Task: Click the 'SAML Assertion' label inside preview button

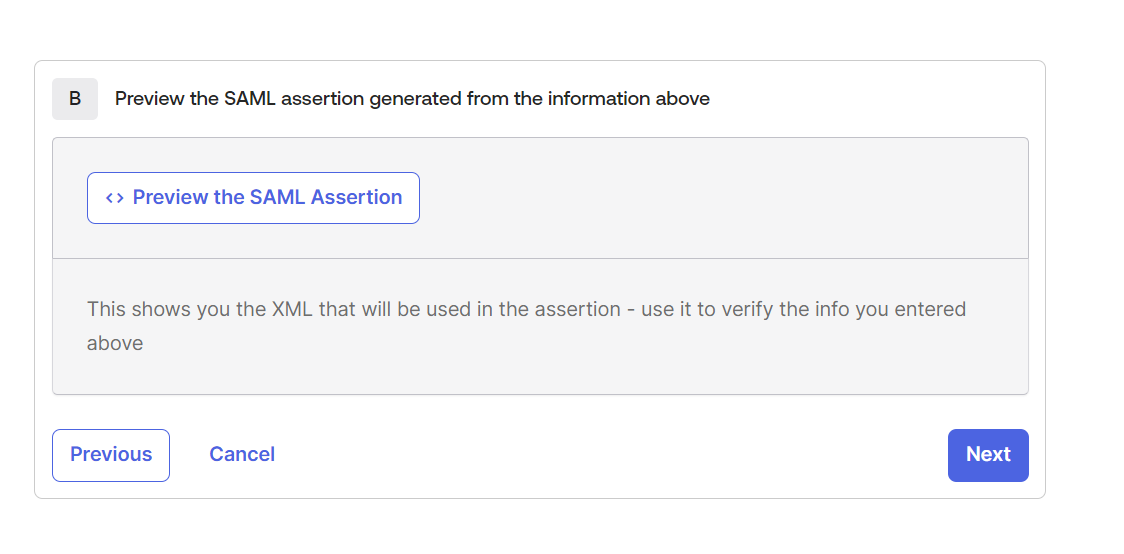Action: (x=326, y=197)
